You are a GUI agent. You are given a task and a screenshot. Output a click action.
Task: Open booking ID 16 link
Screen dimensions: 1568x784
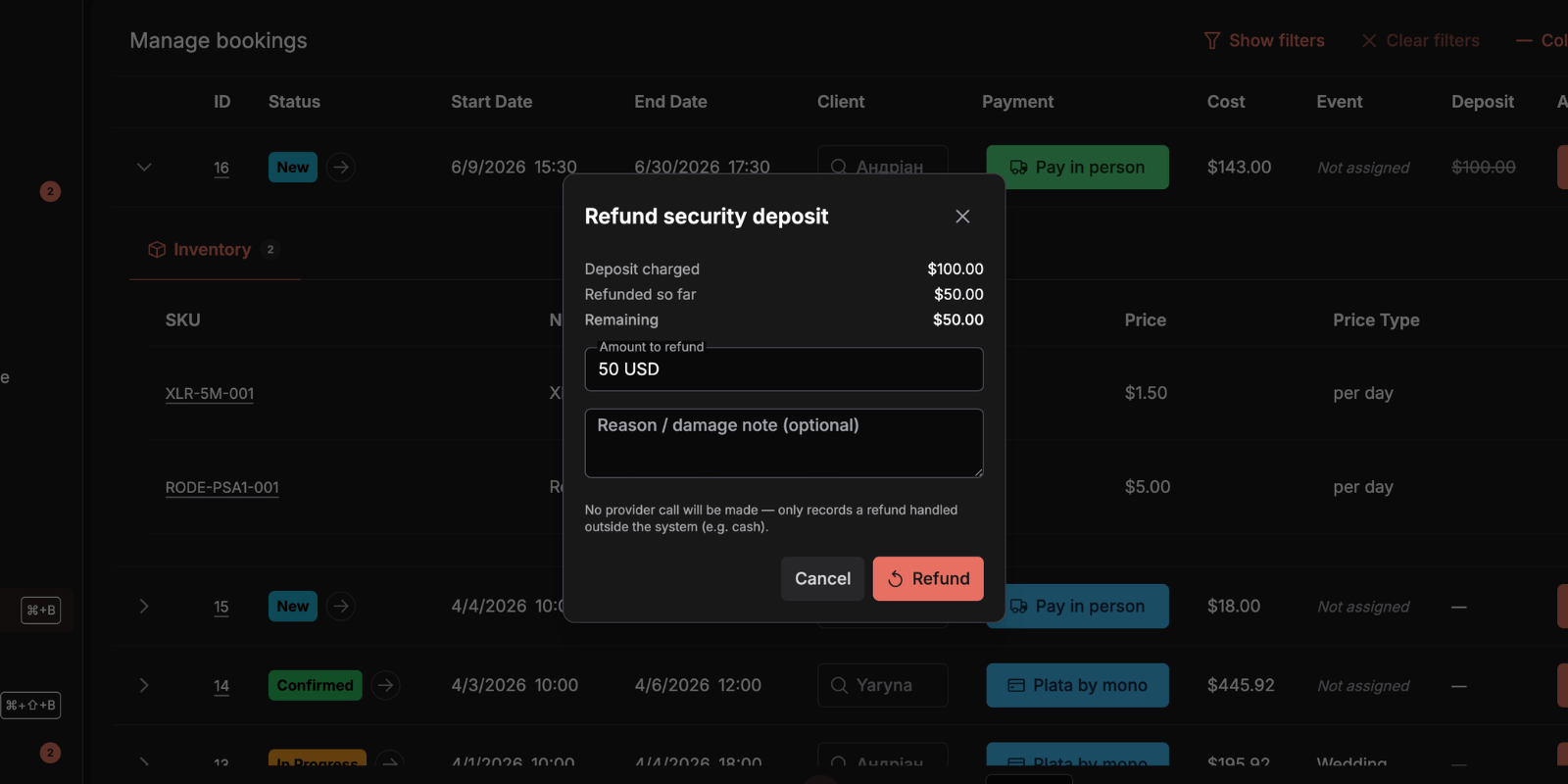click(221, 168)
